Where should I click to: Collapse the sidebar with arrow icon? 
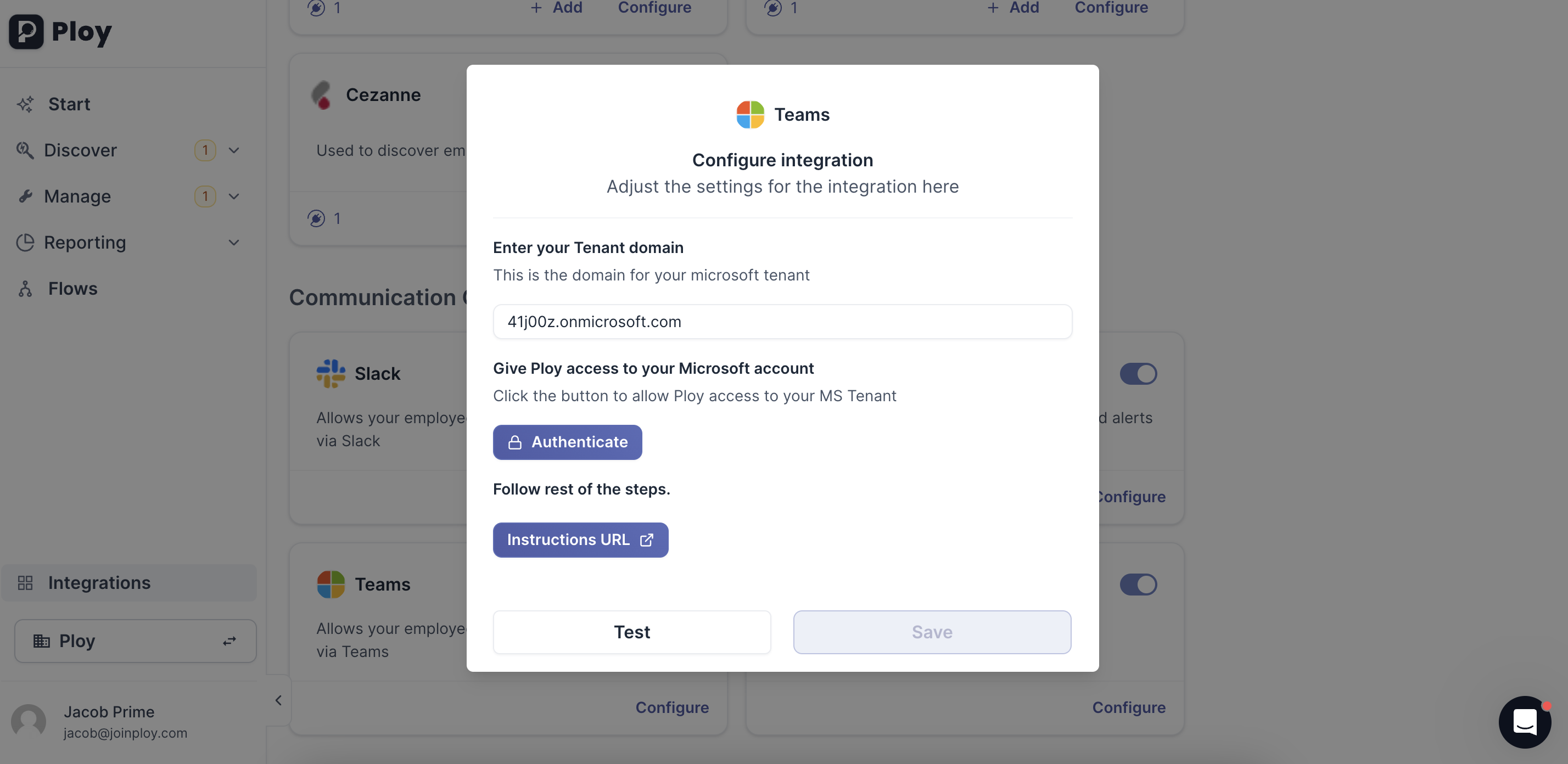(278, 700)
